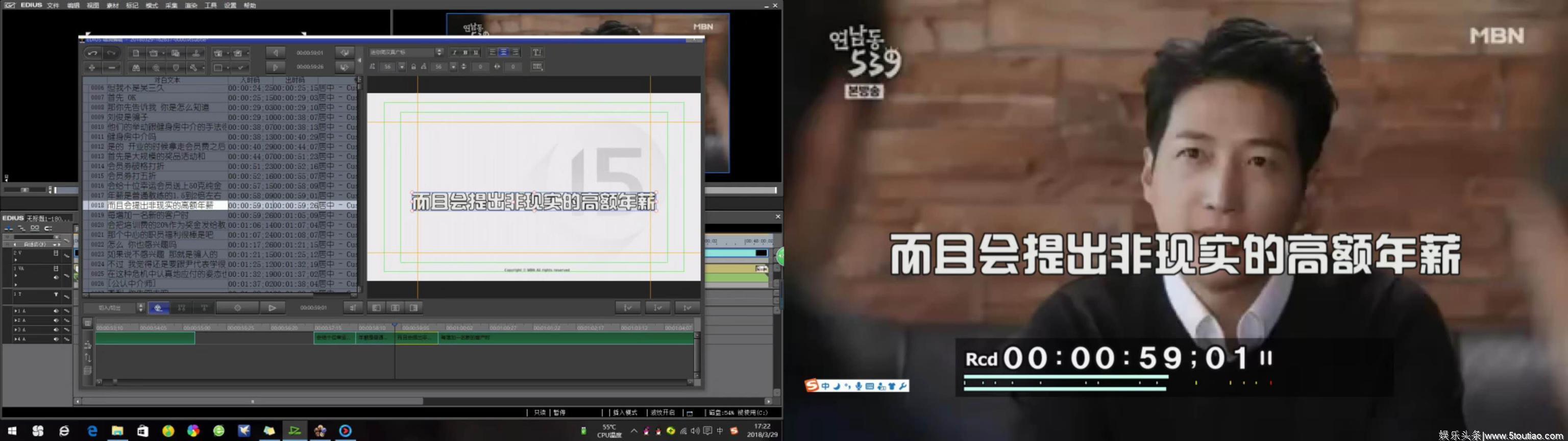Expand audio track 1 A
This screenshot has width=1568, height=441.
(x=16, y=311)
